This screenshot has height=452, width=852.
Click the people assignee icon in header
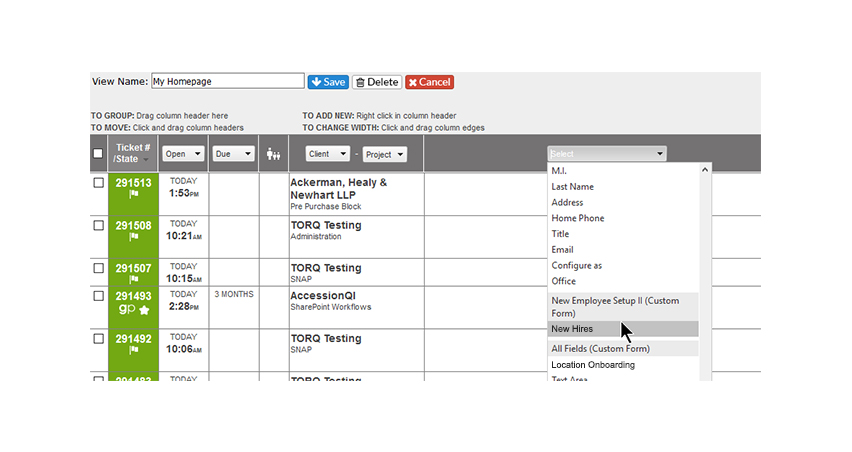(x=273, y=154)
